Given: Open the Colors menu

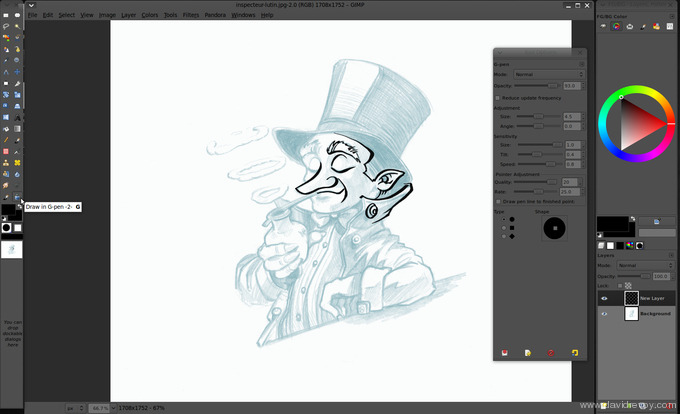Looking at the screenshot, I should click(150, 15).
